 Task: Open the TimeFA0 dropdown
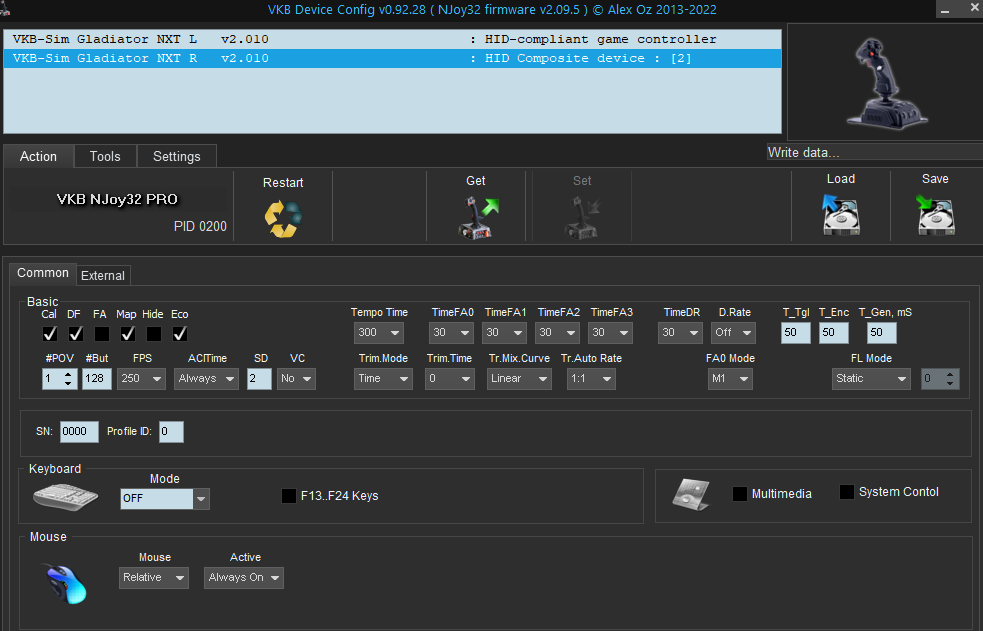(451, 333)
